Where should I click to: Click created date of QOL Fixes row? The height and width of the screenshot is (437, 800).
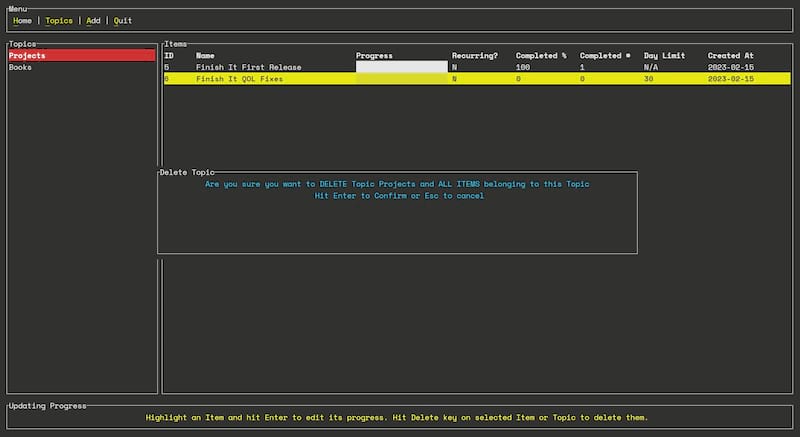coord(730,79)
